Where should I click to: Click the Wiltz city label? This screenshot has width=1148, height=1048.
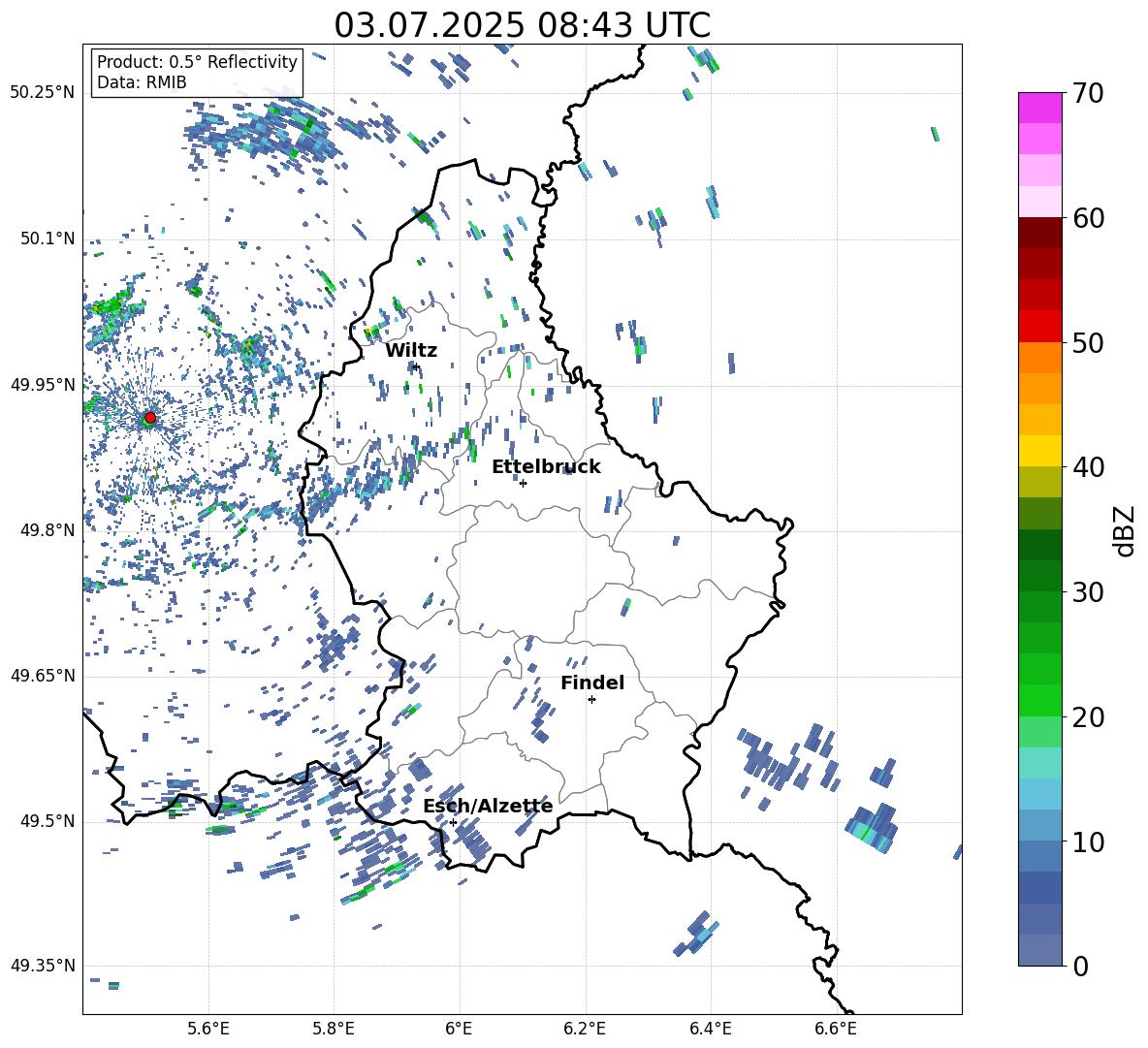coord(411,351)
